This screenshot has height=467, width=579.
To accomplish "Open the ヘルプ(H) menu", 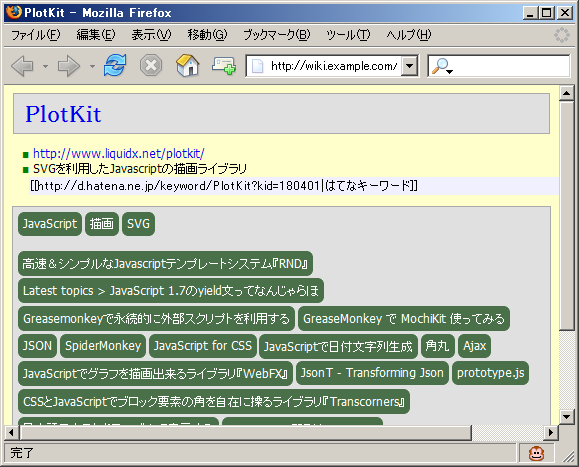I will (x=409, y=35).
